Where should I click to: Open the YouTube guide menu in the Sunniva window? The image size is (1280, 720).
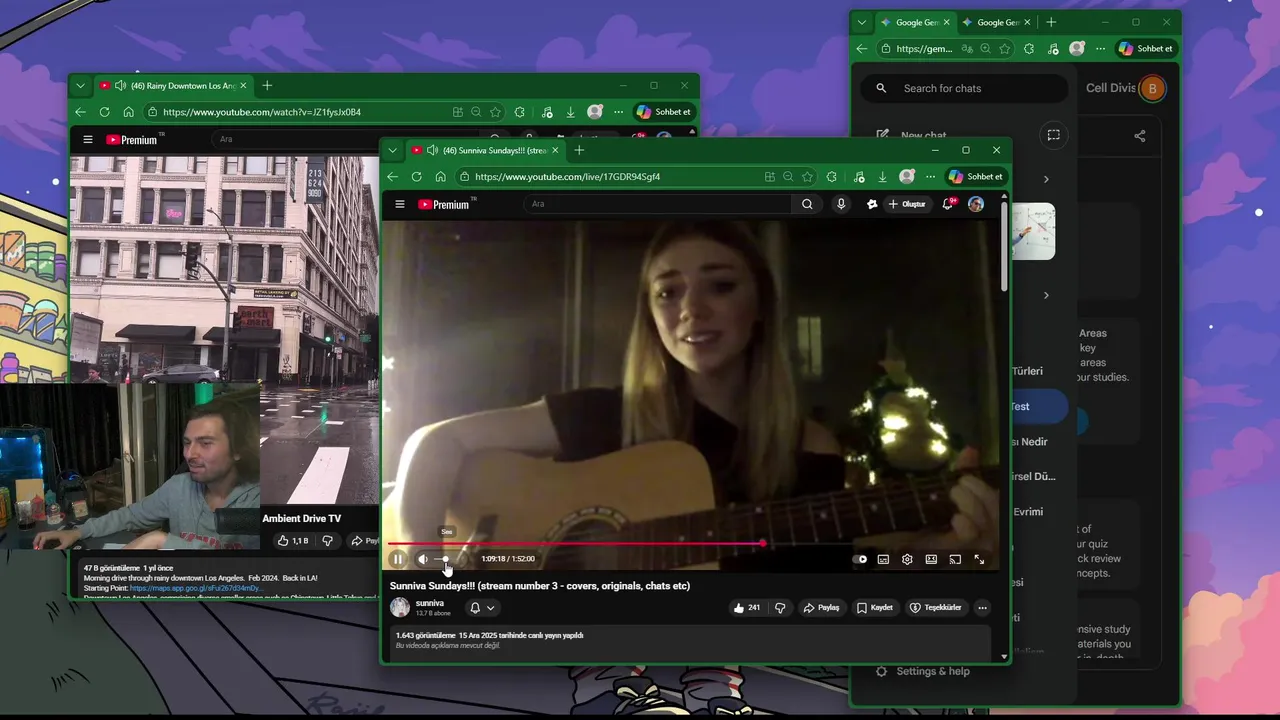[400, 204]
